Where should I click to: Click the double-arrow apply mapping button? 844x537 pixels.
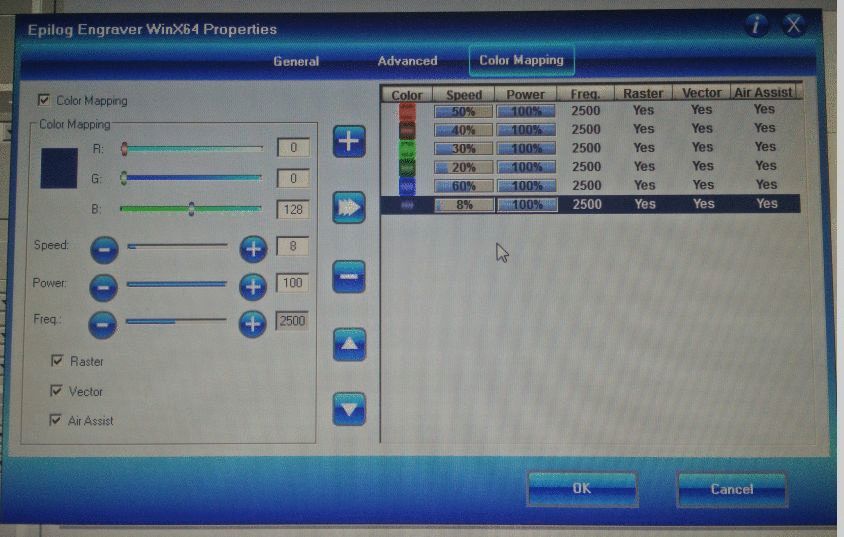point(349,207)
